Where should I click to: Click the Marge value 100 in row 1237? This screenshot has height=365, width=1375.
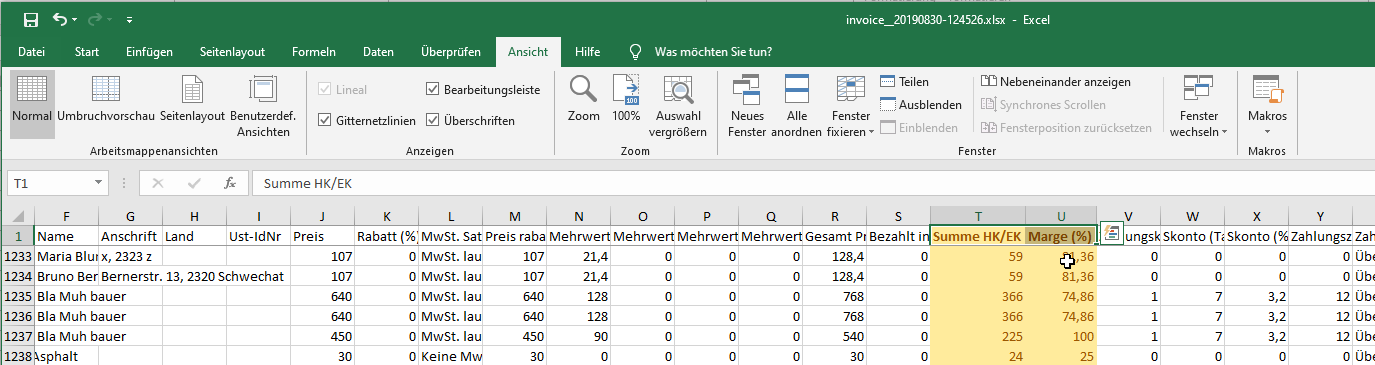1060,336
